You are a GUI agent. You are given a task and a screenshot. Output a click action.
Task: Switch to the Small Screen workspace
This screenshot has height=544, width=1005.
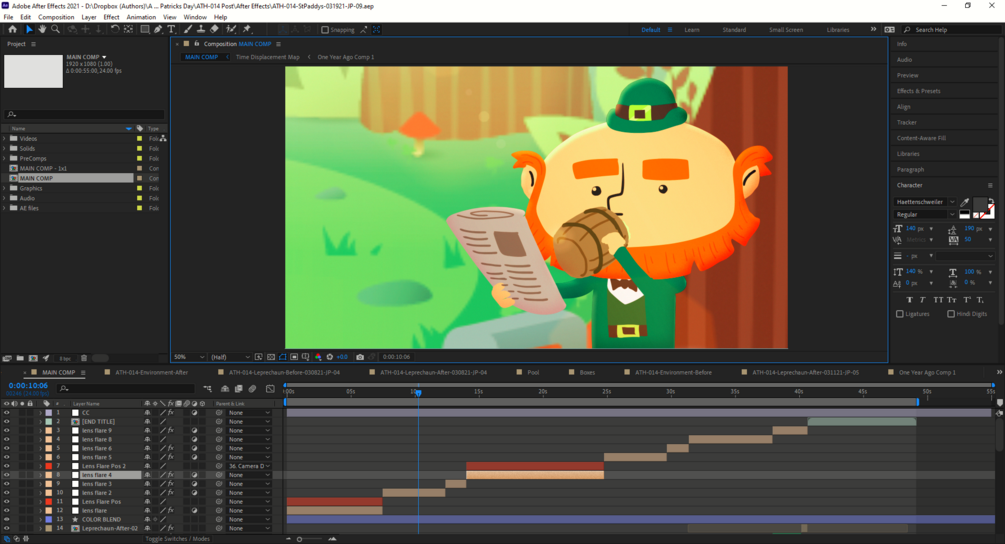tap(786, 29)
